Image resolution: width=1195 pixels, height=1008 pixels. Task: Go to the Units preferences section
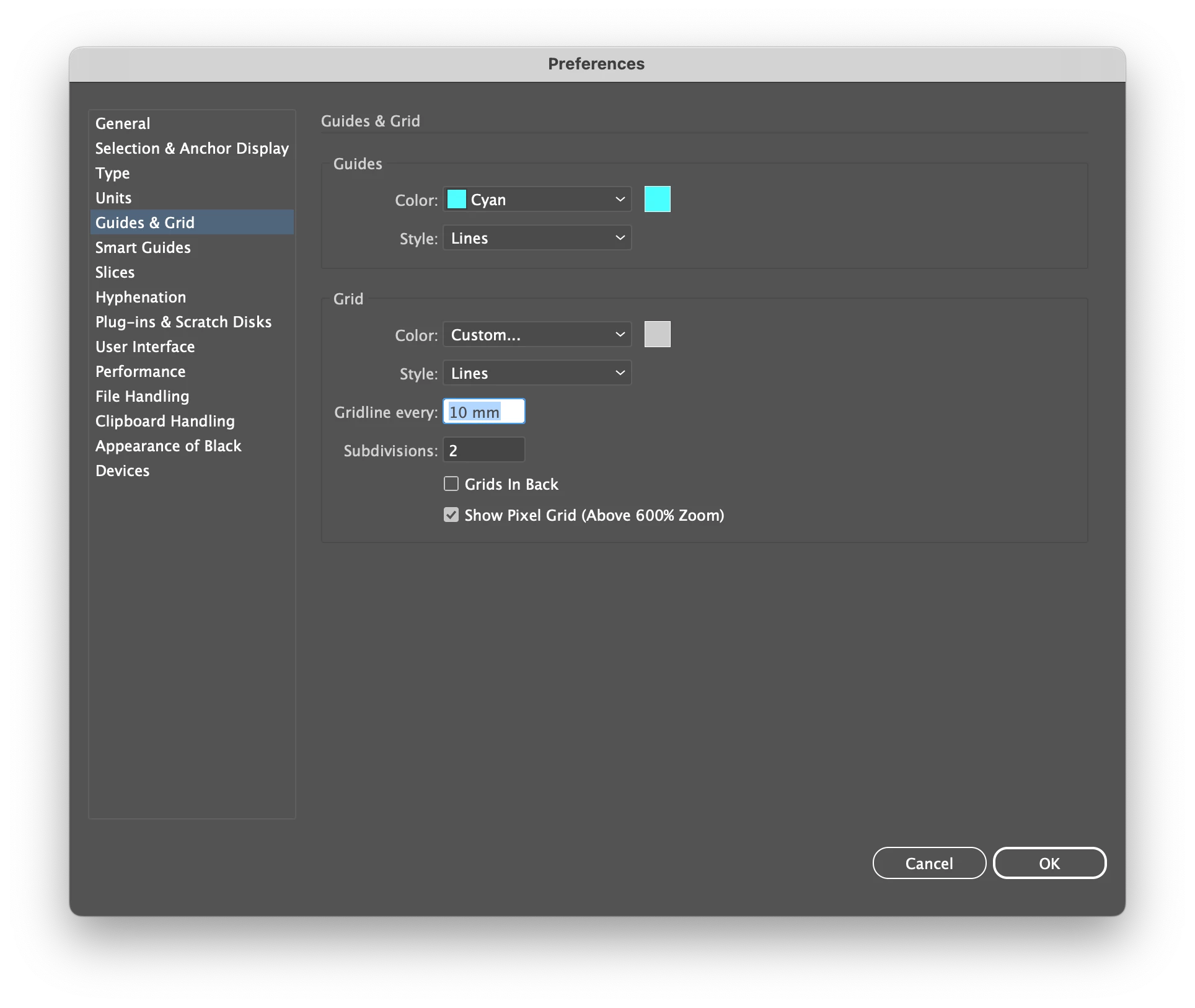(x=113, y=198)
